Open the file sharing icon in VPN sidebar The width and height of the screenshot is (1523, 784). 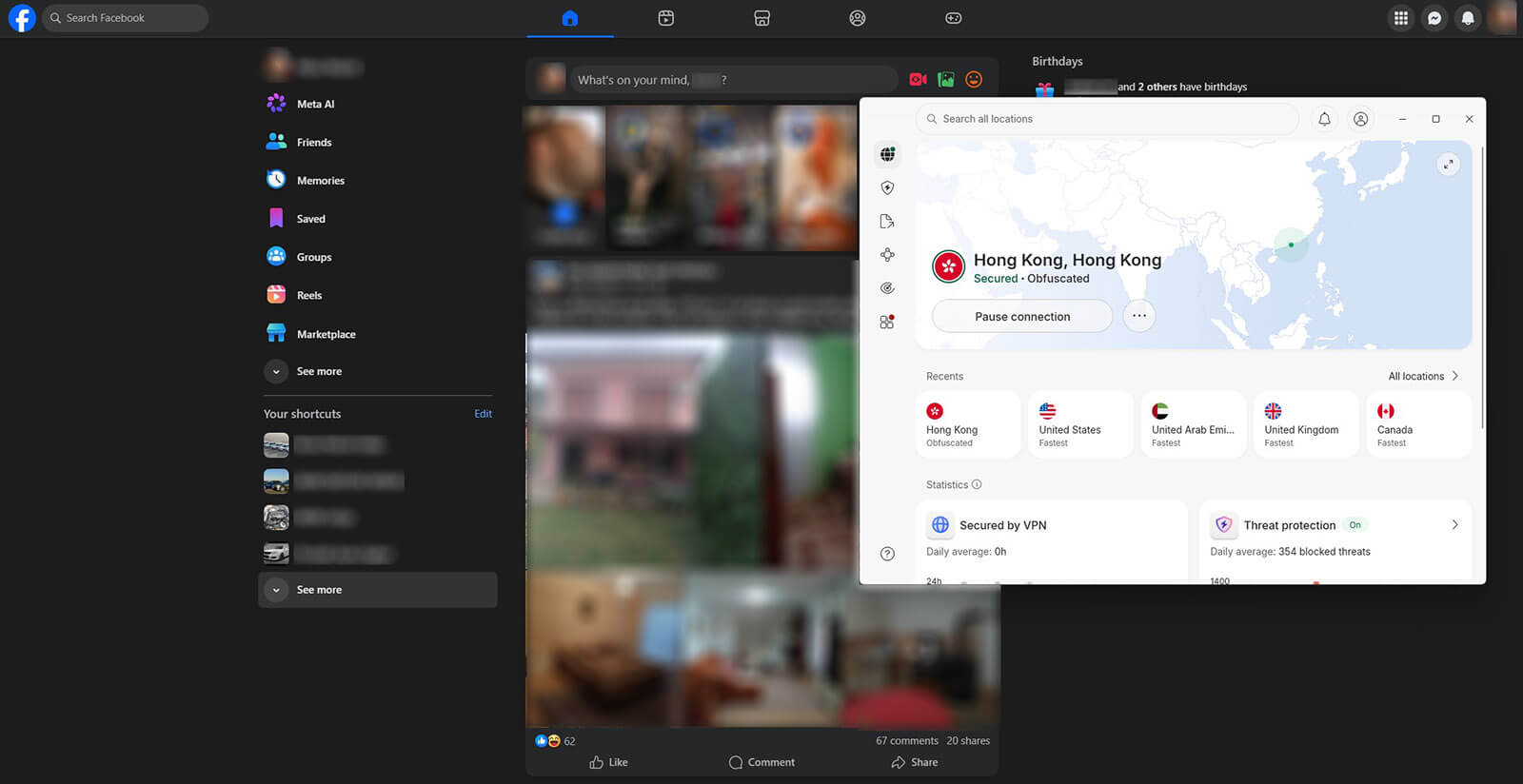coord(887,222)
